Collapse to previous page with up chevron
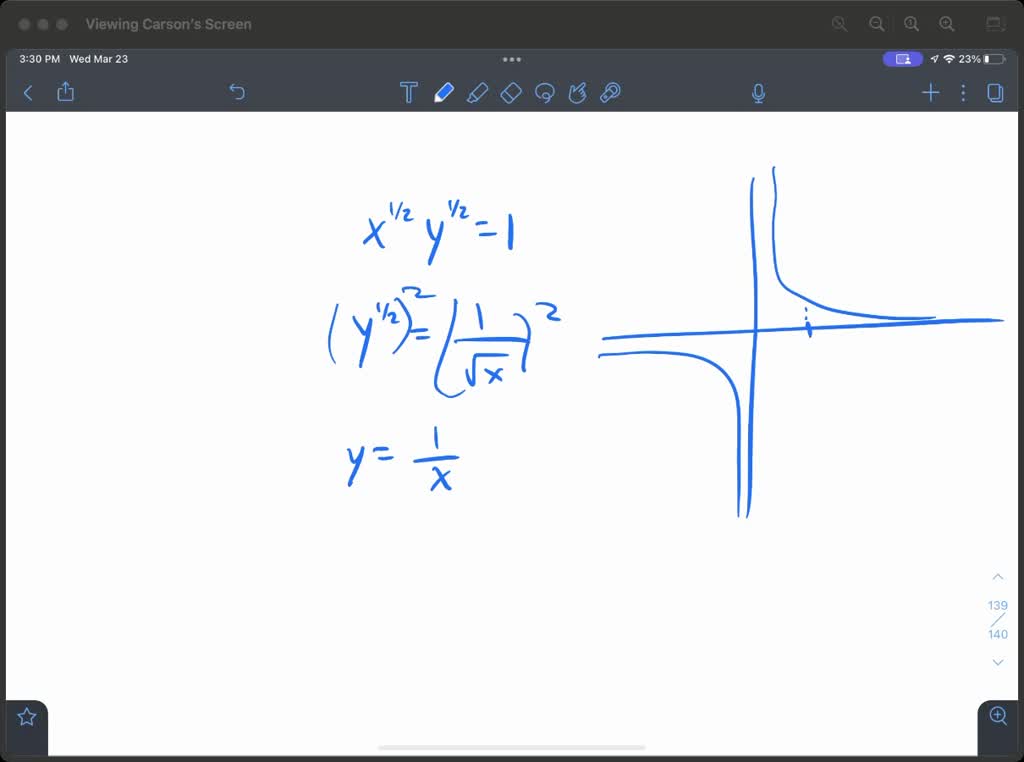This screenshot has width=1024, height=762. [x=997, y=576]
